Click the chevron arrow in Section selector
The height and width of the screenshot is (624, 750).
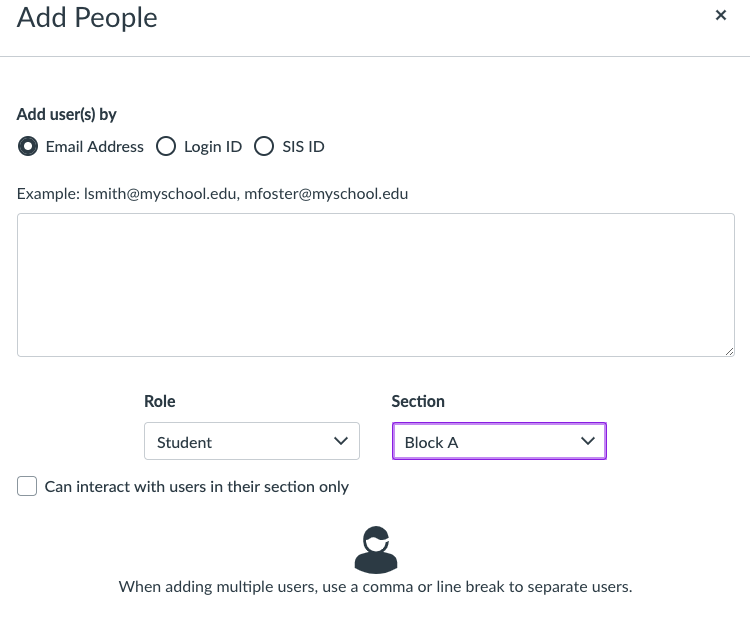pos(588,441)
